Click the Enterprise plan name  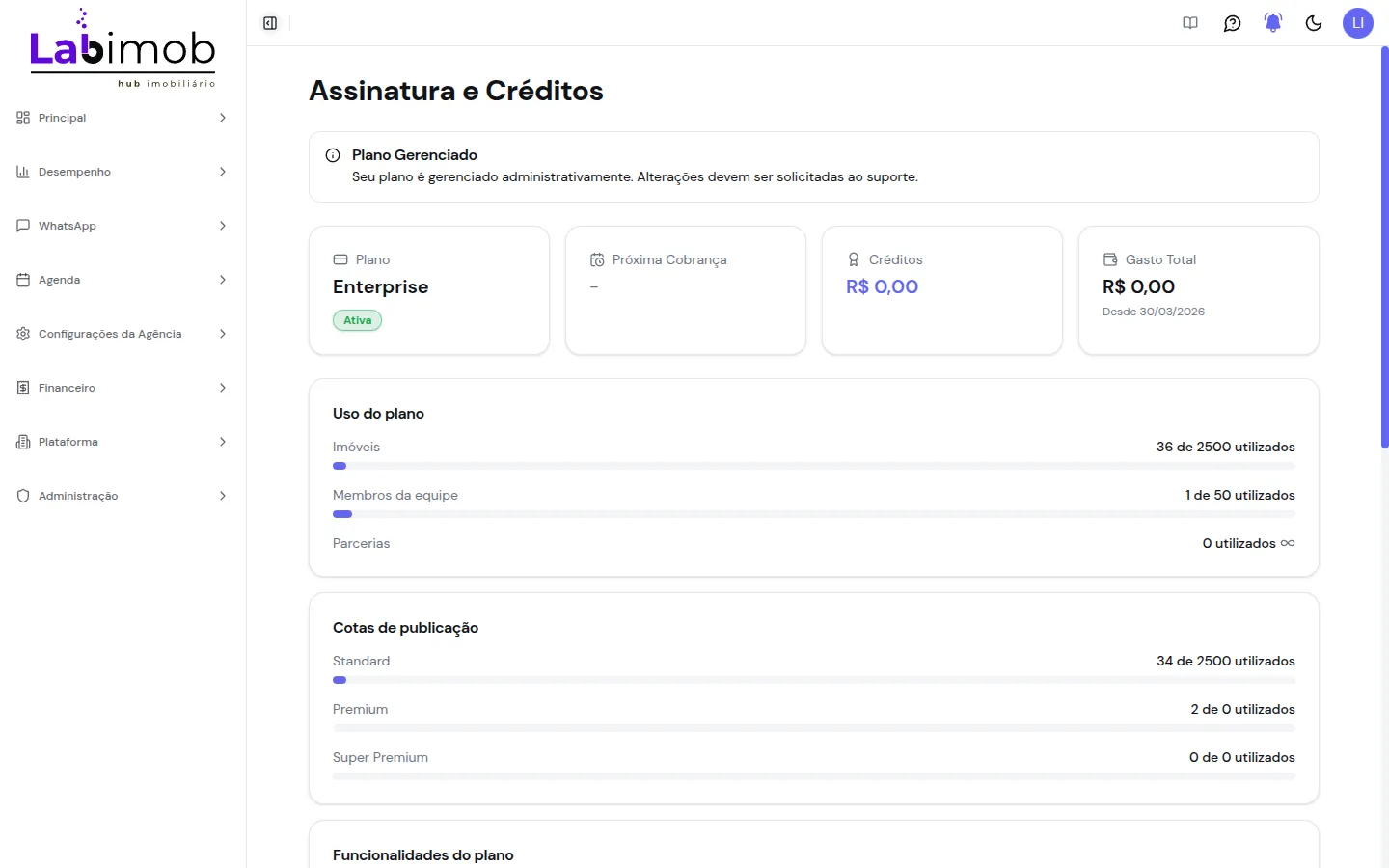click(x=380, y=287)
